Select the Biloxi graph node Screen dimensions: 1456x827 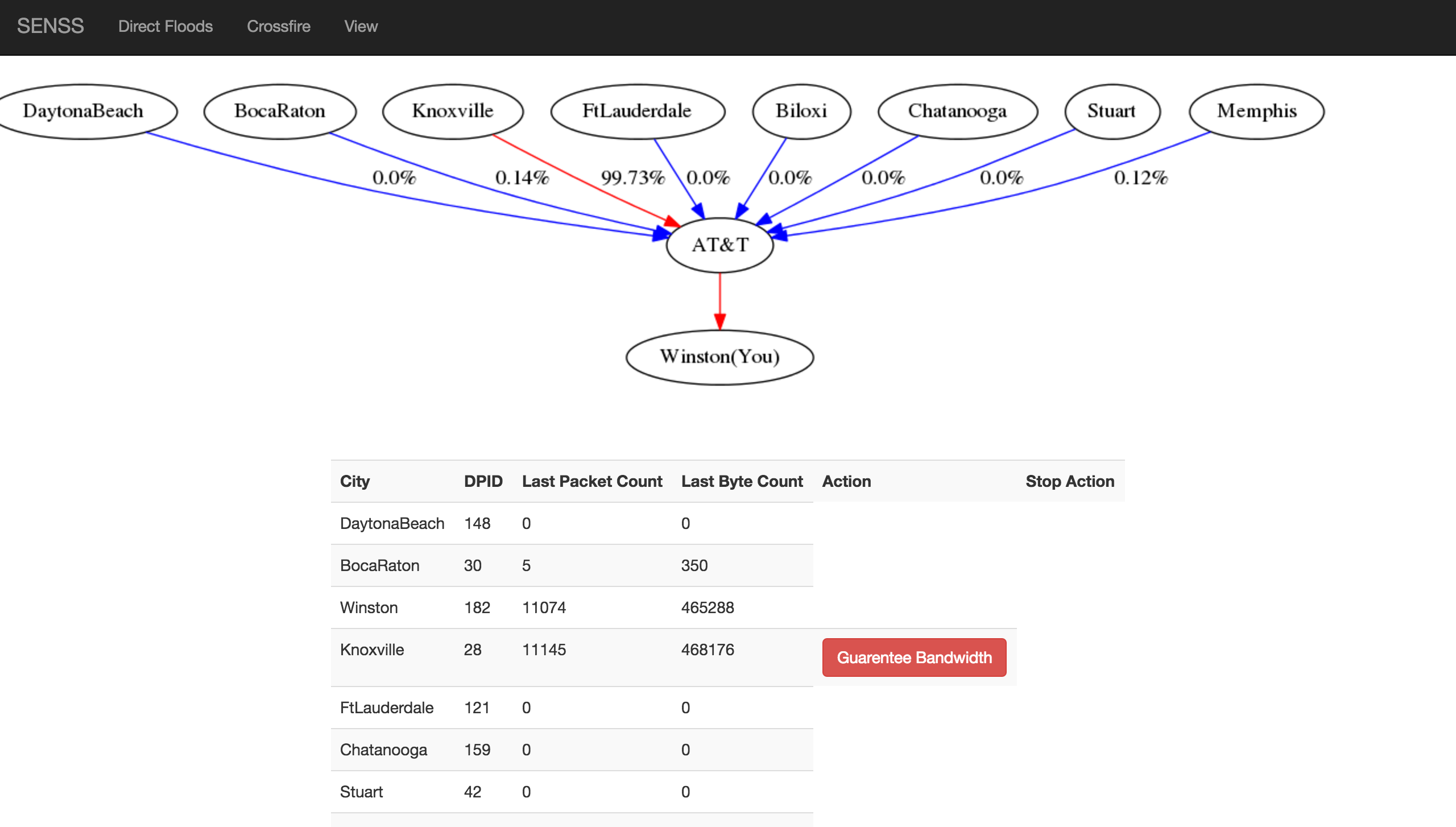(801, 111)
